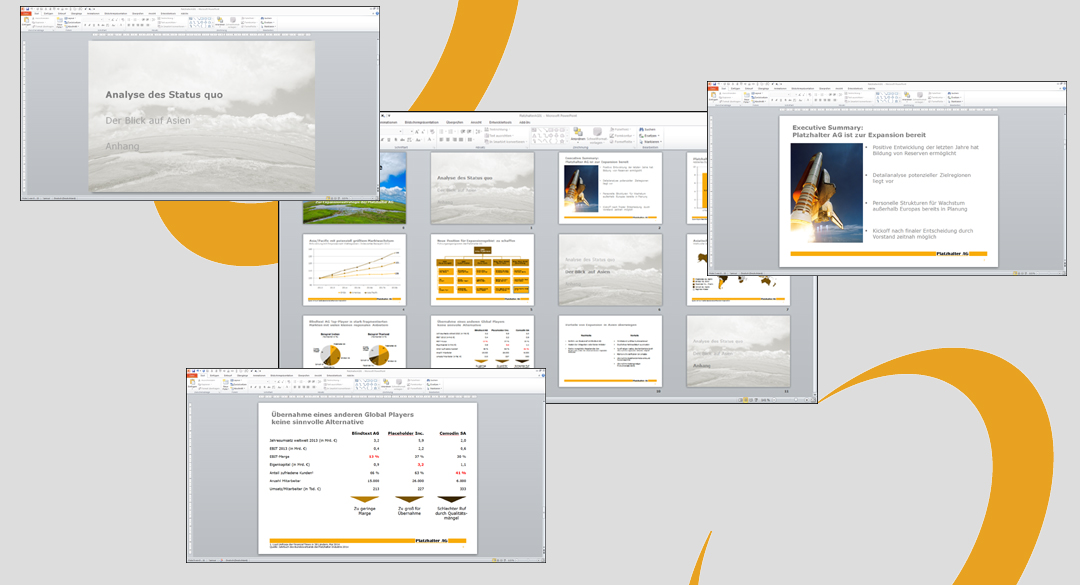Open Textrichtung dropdown in center window
The height and width of the screenshot is (585, 1080).
pos(497,129)
